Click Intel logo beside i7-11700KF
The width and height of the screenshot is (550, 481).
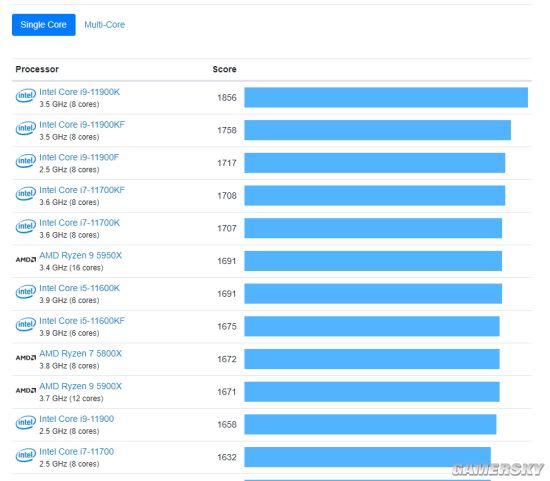pyautogui.click(x=26, y=193)
